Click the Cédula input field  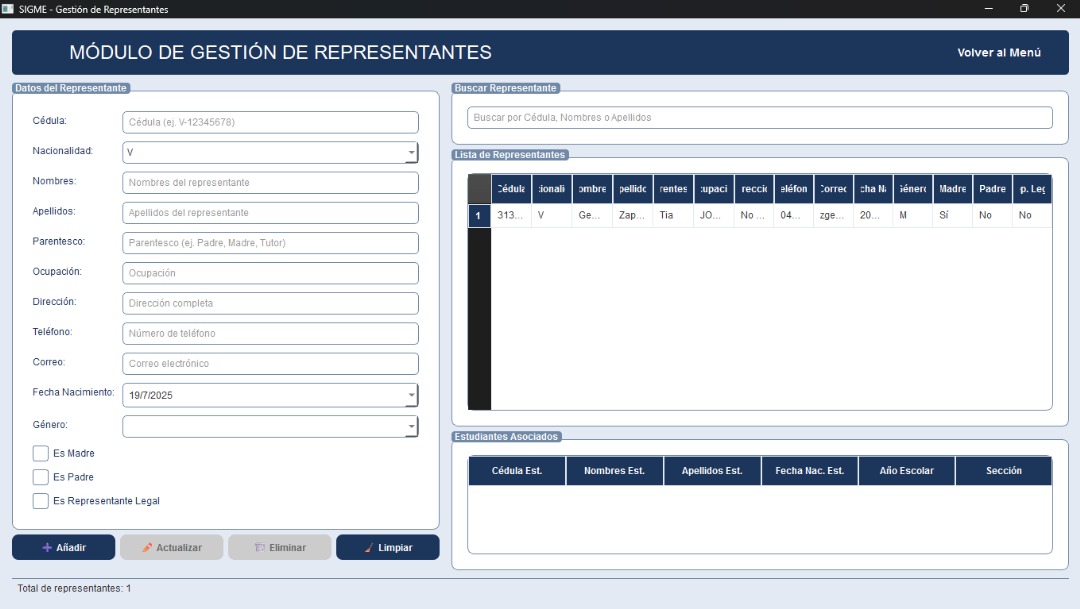270,123
